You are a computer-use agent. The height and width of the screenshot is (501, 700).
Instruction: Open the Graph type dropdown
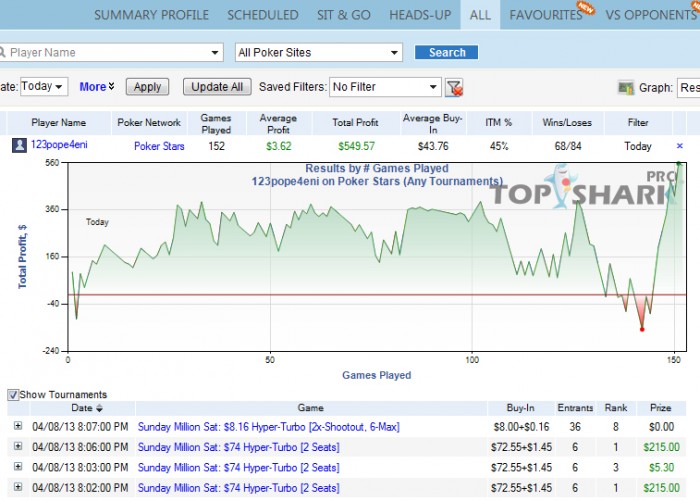tap(688, 88)
